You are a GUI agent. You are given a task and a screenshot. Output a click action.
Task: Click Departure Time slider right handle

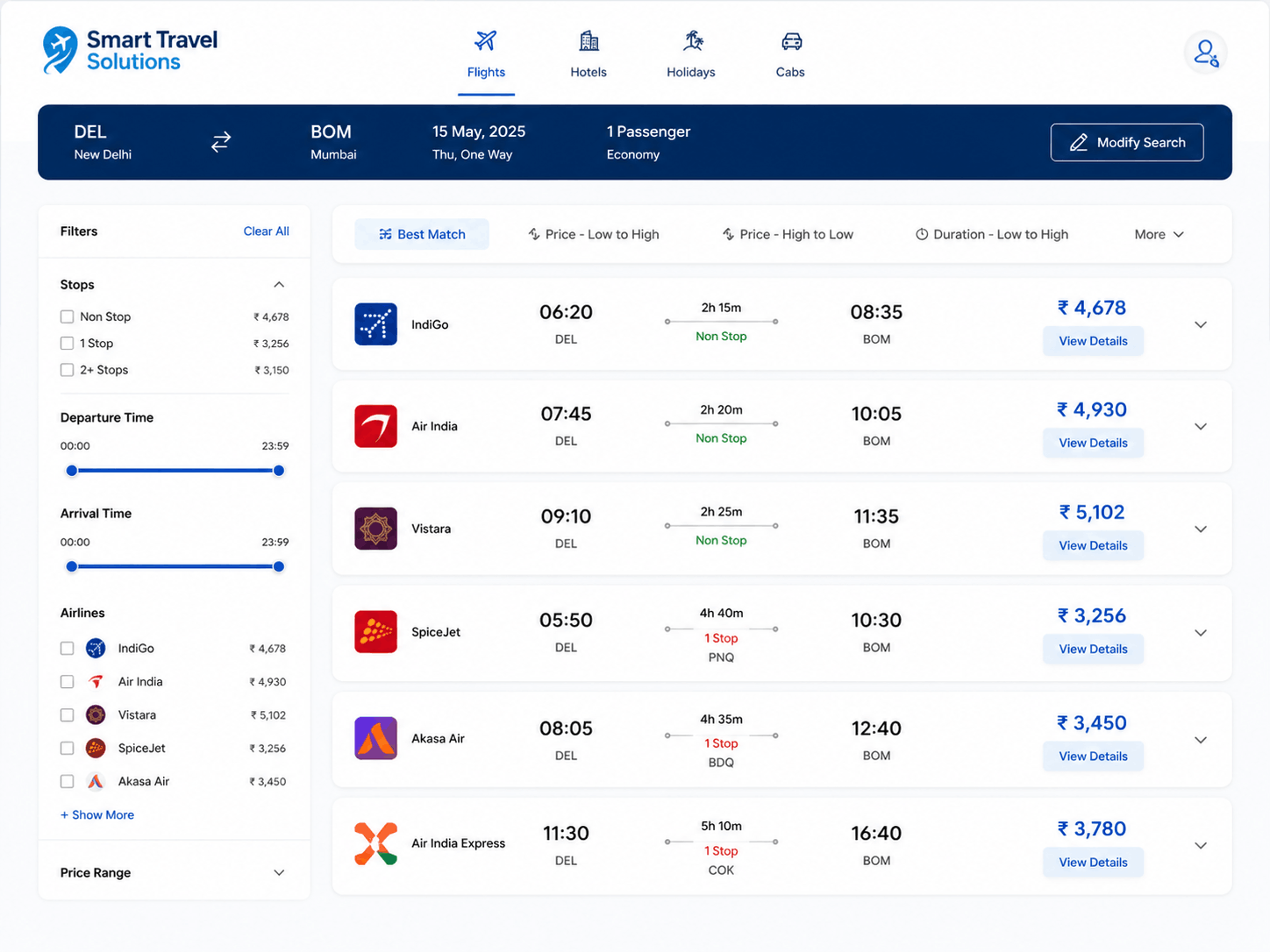(279, 471)
